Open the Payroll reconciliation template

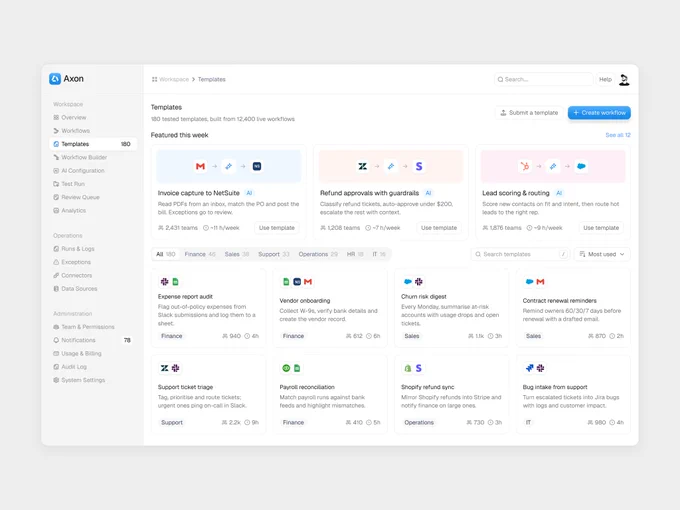click(x=330, y=394)
